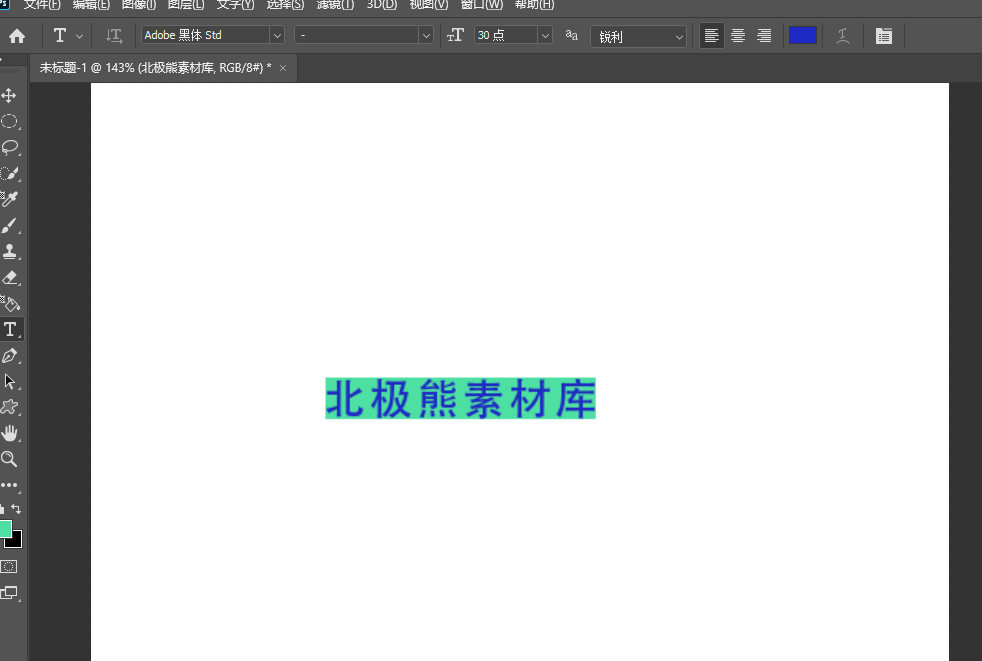The image size is (982, 661).
Task: Expand the font family dropdown arrow
Action: (x=277, y=36)
